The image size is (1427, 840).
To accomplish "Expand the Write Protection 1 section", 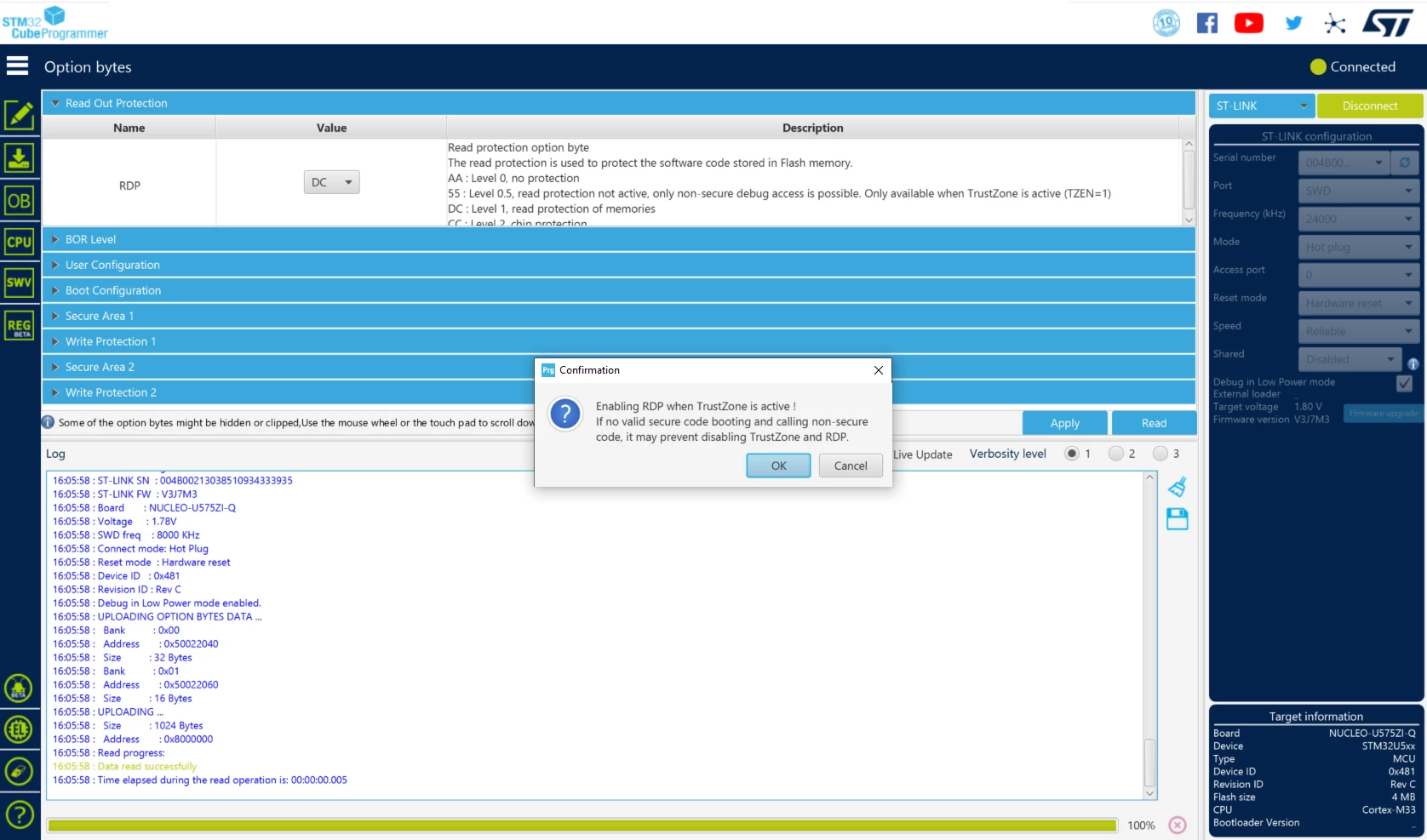I will 619,341.
